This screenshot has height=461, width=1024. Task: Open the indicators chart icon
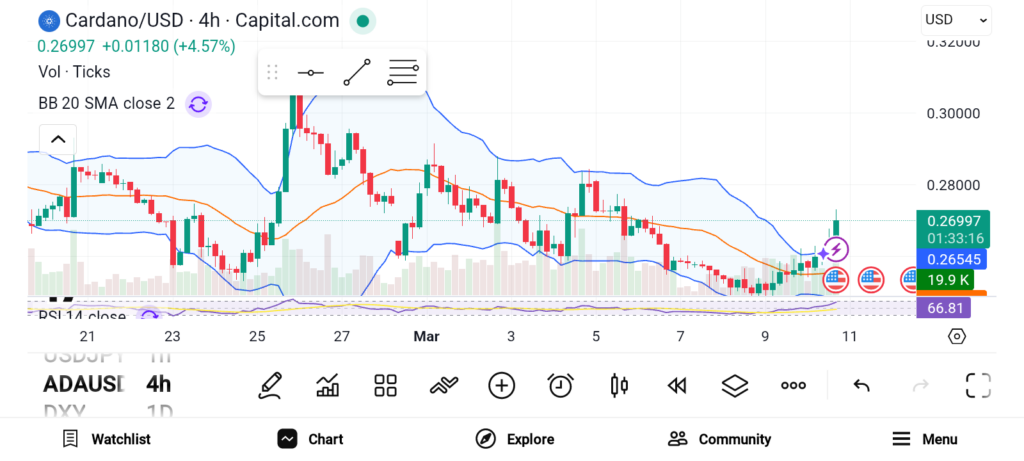pyautogui.click(x=327, y=385)
